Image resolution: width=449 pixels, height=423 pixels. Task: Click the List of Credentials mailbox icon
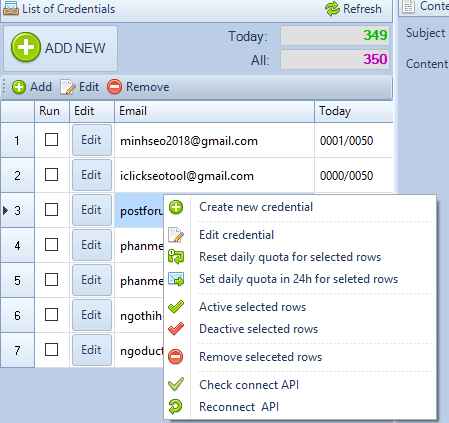pyautogui.click(x=11, y=9)
